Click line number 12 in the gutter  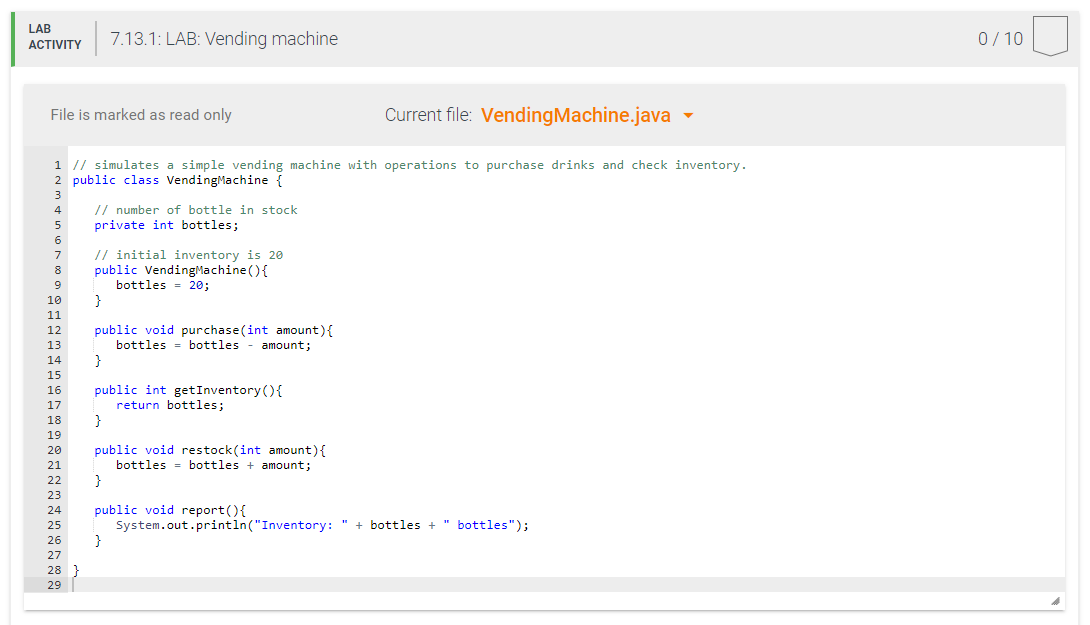54,330
